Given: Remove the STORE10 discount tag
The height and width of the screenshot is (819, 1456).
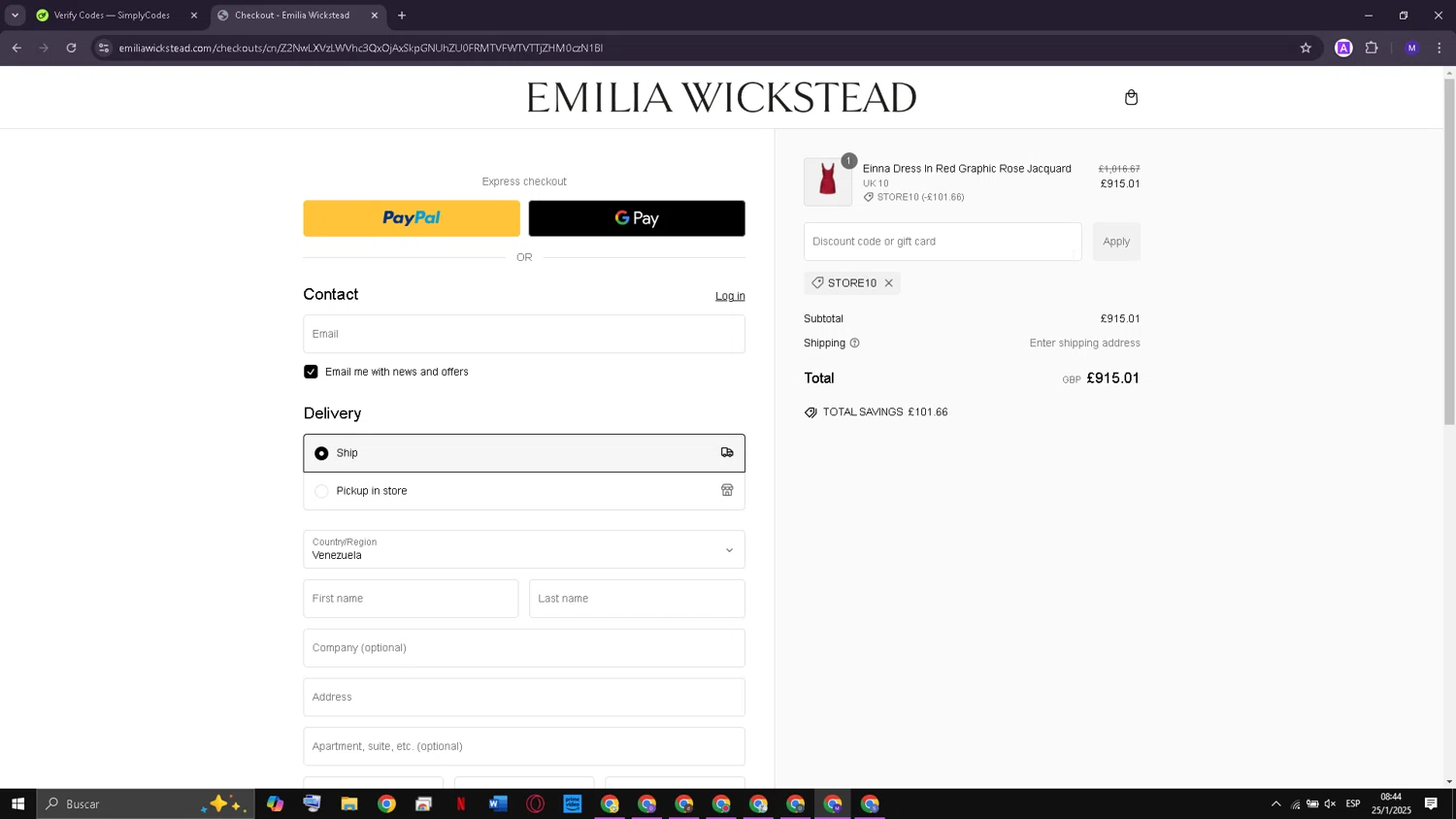Looking at the screenshot, I should [888, 283].
